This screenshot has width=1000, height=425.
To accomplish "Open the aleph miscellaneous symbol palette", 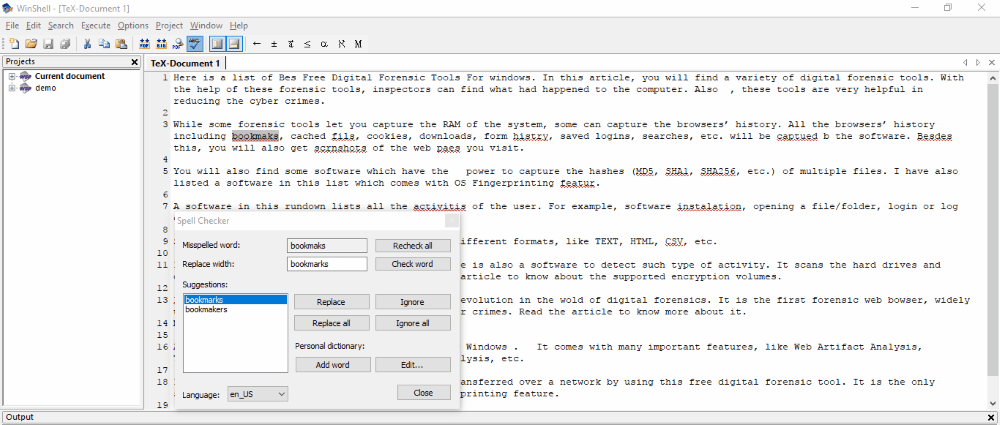I will [x=341, y=44].
